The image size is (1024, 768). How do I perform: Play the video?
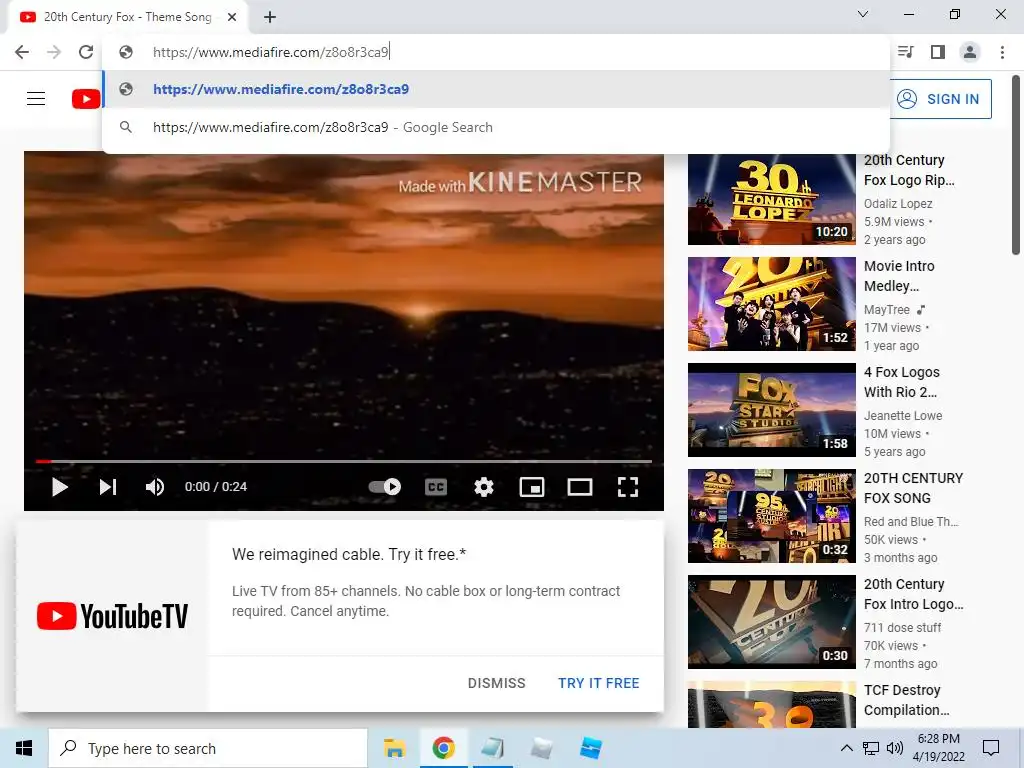coord(59,487)
